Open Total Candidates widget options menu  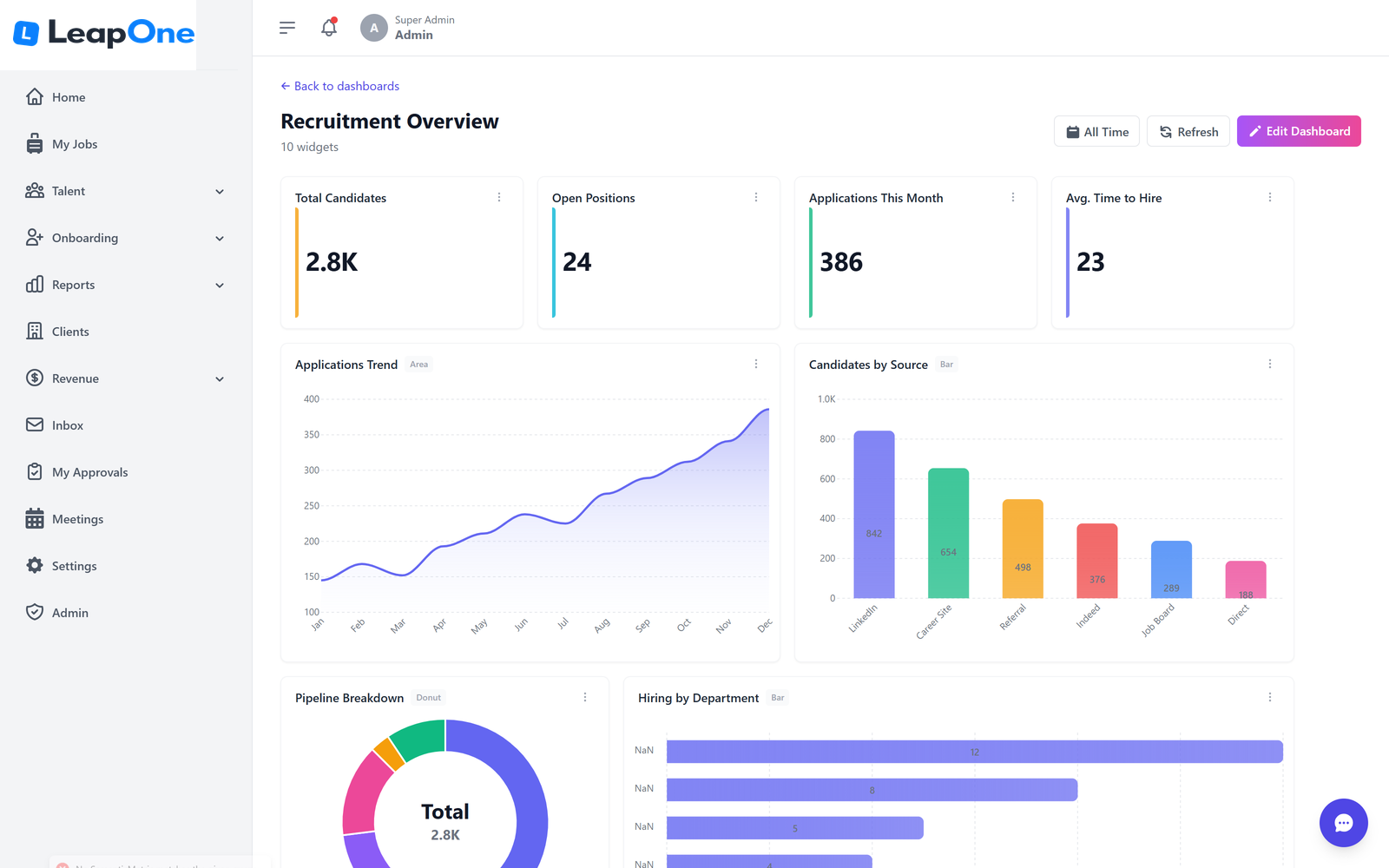tap(499, 197)
